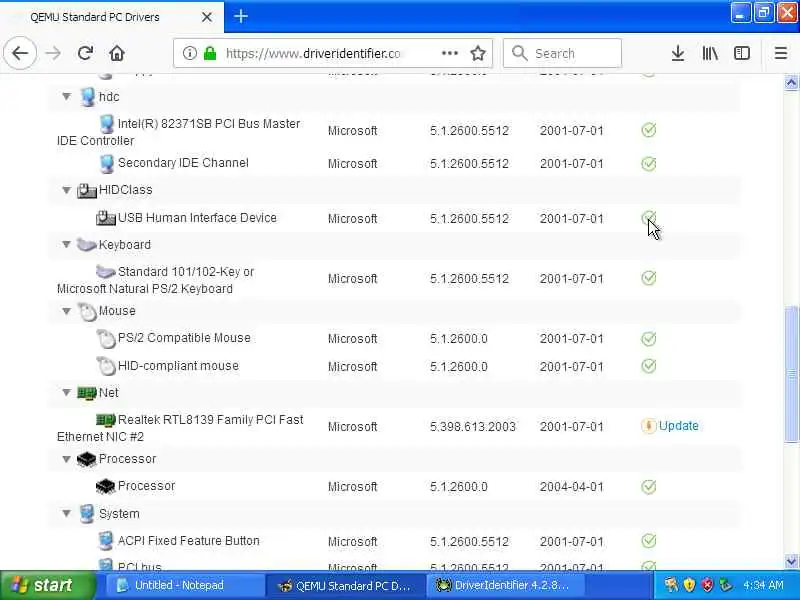
Task: Collapse the hdc category
Action: pos(66,96)
